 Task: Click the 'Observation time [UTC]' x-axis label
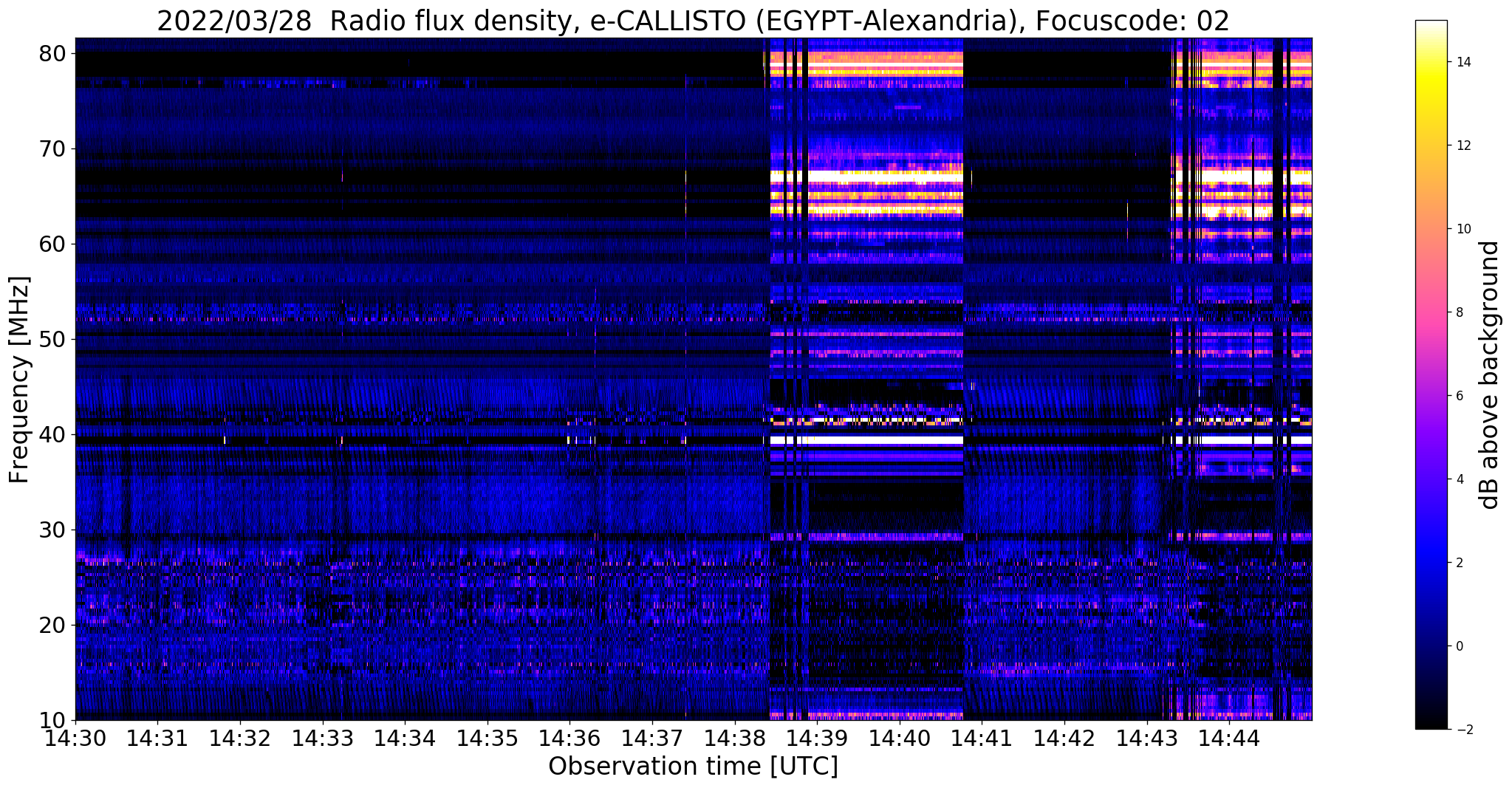coord(693,766)
